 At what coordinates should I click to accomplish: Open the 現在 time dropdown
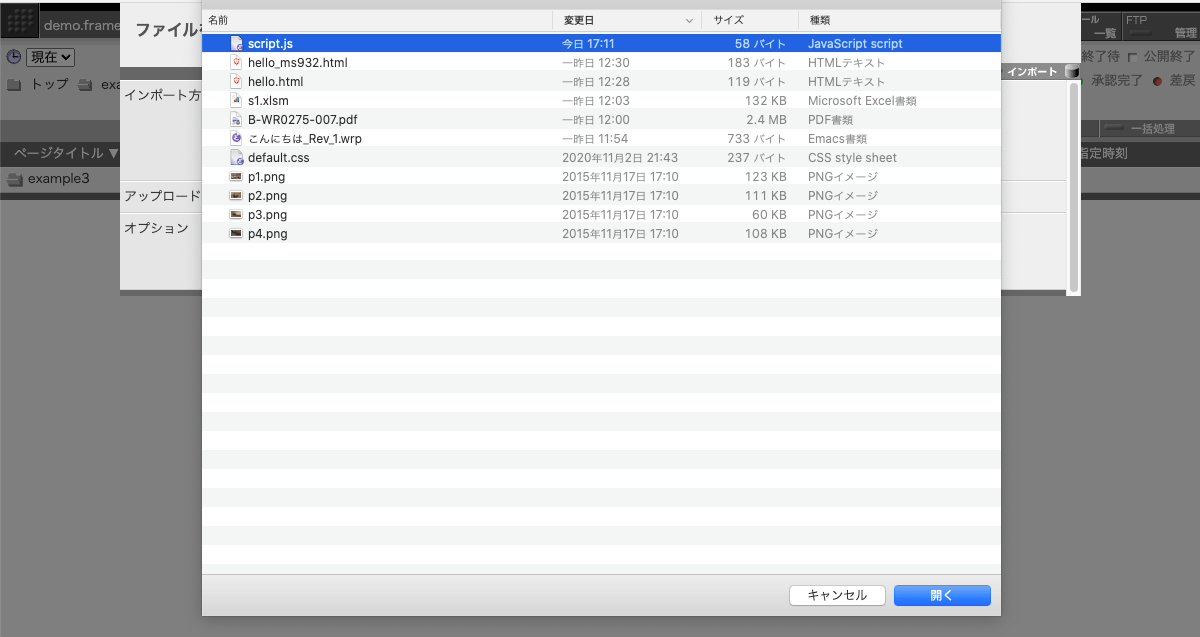point(50,58)
